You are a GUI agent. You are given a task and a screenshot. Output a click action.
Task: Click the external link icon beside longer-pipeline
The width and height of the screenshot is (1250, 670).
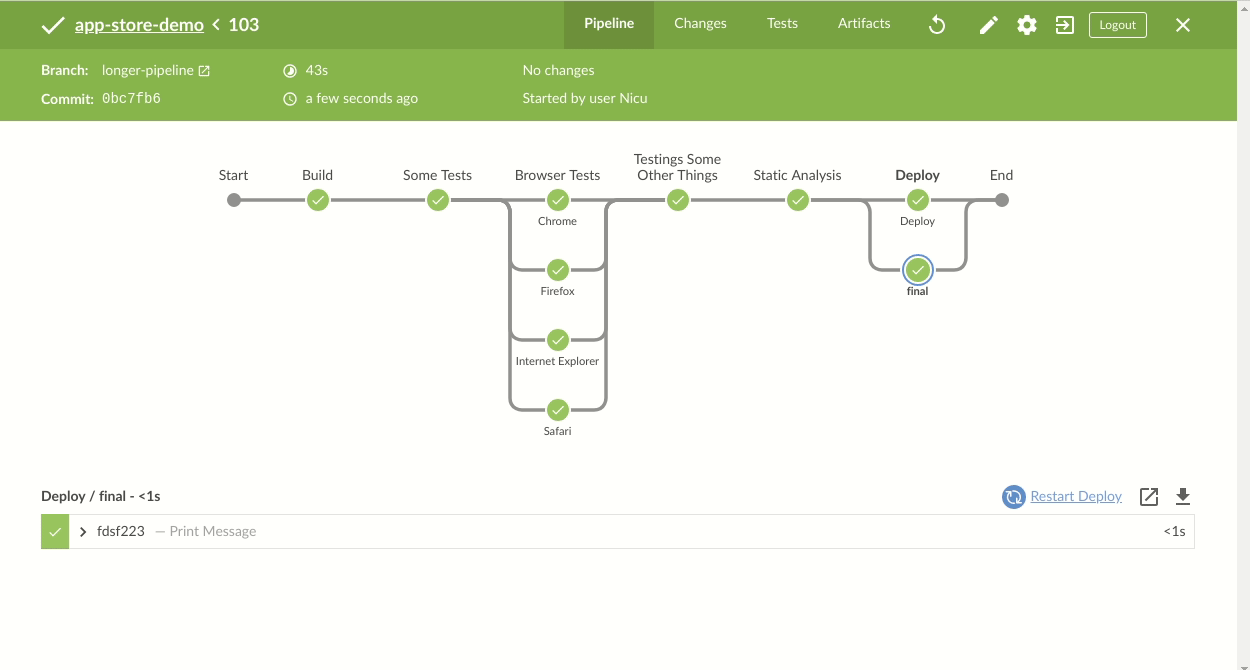pyautogui.click(x=205, y=70)
